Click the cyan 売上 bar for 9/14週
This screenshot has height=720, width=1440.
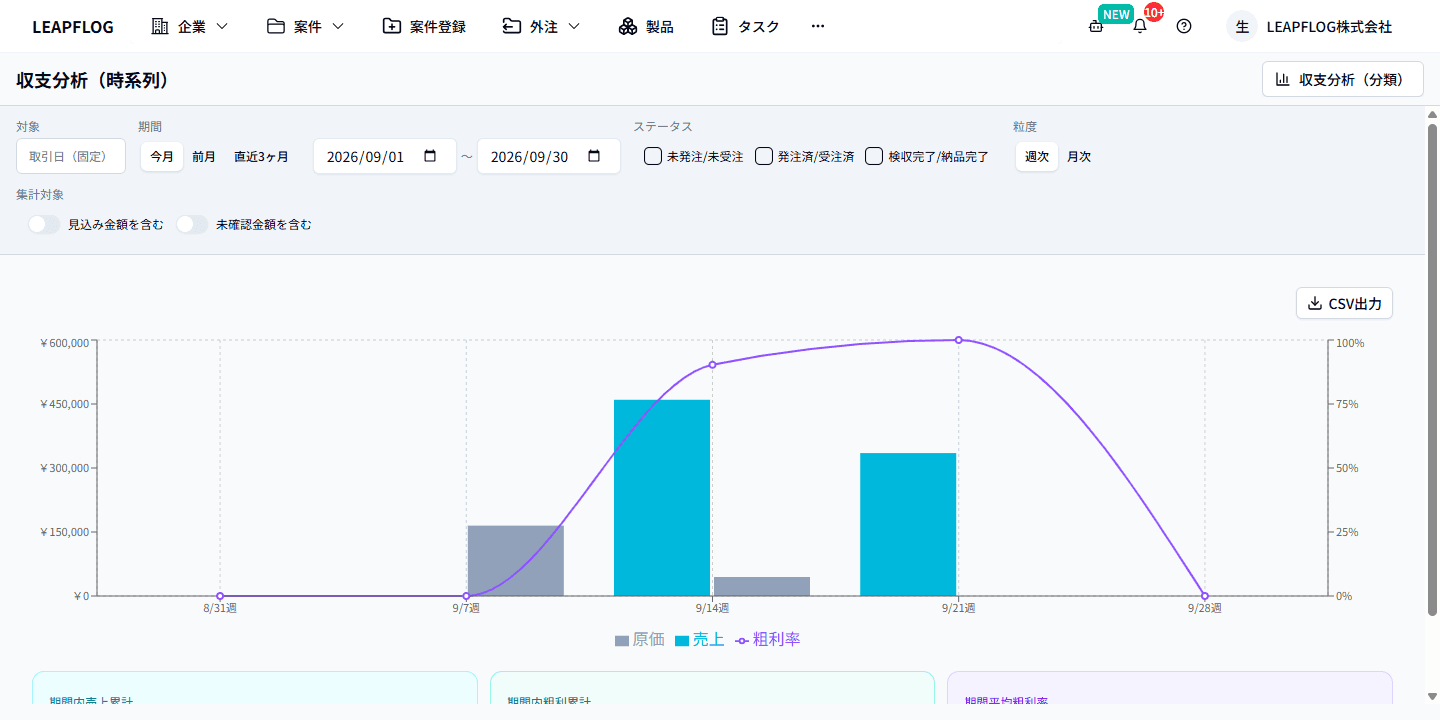662,498
